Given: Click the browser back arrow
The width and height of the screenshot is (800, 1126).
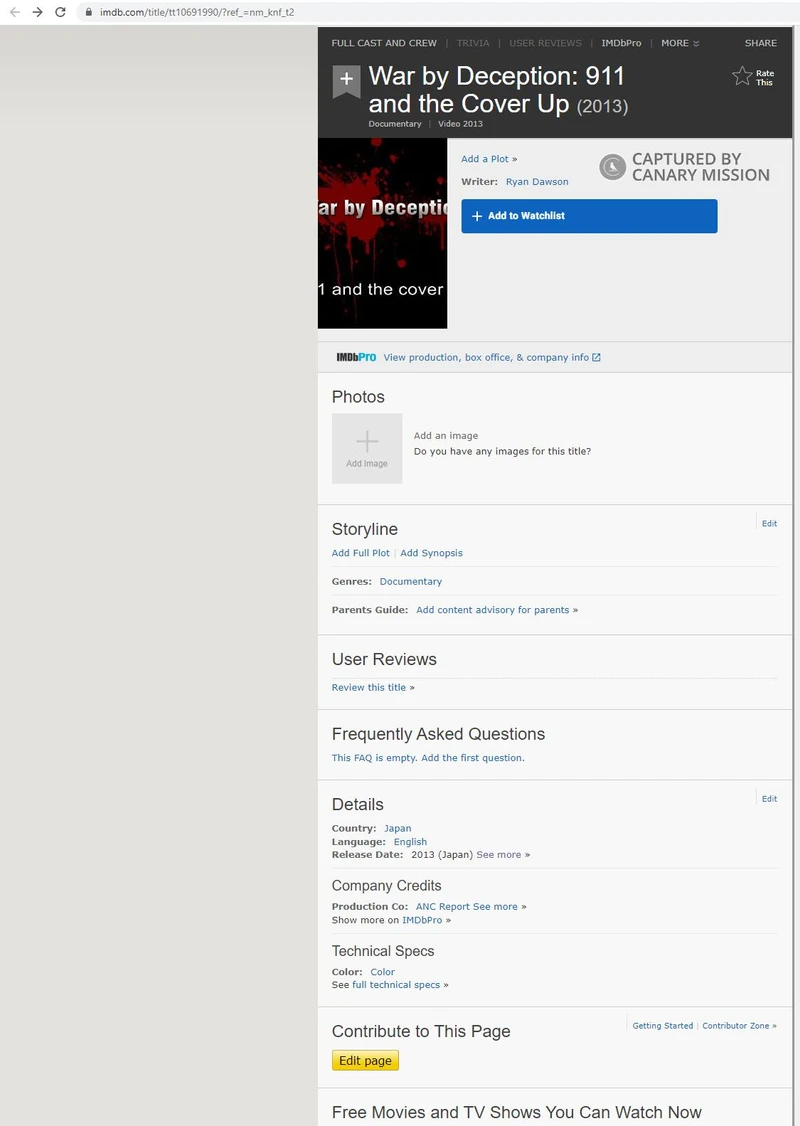Looking at the screenshot, I should pos(14,12).
